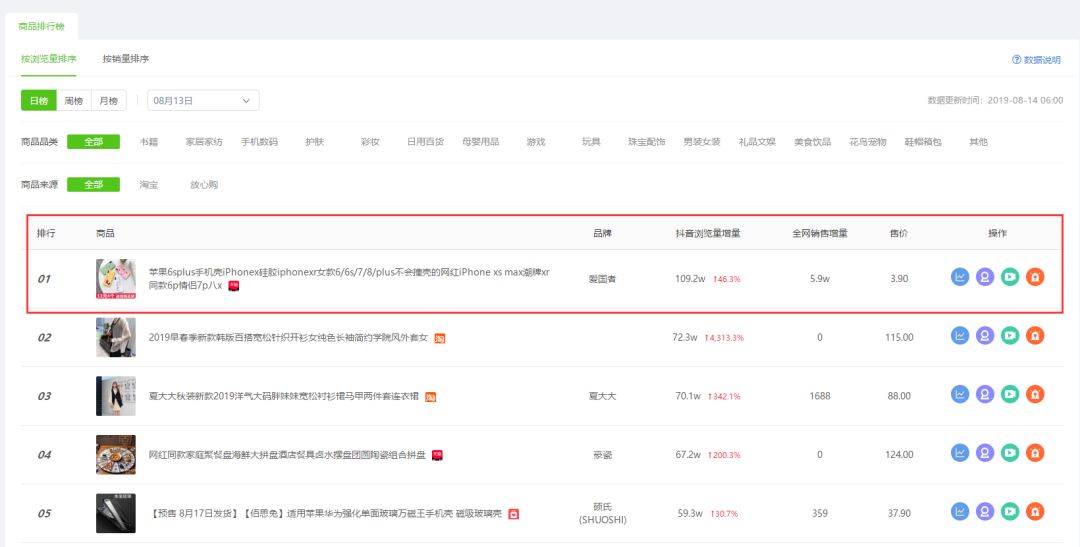
Task: Filter category by 男装女装
Action: tap(702, 142)
